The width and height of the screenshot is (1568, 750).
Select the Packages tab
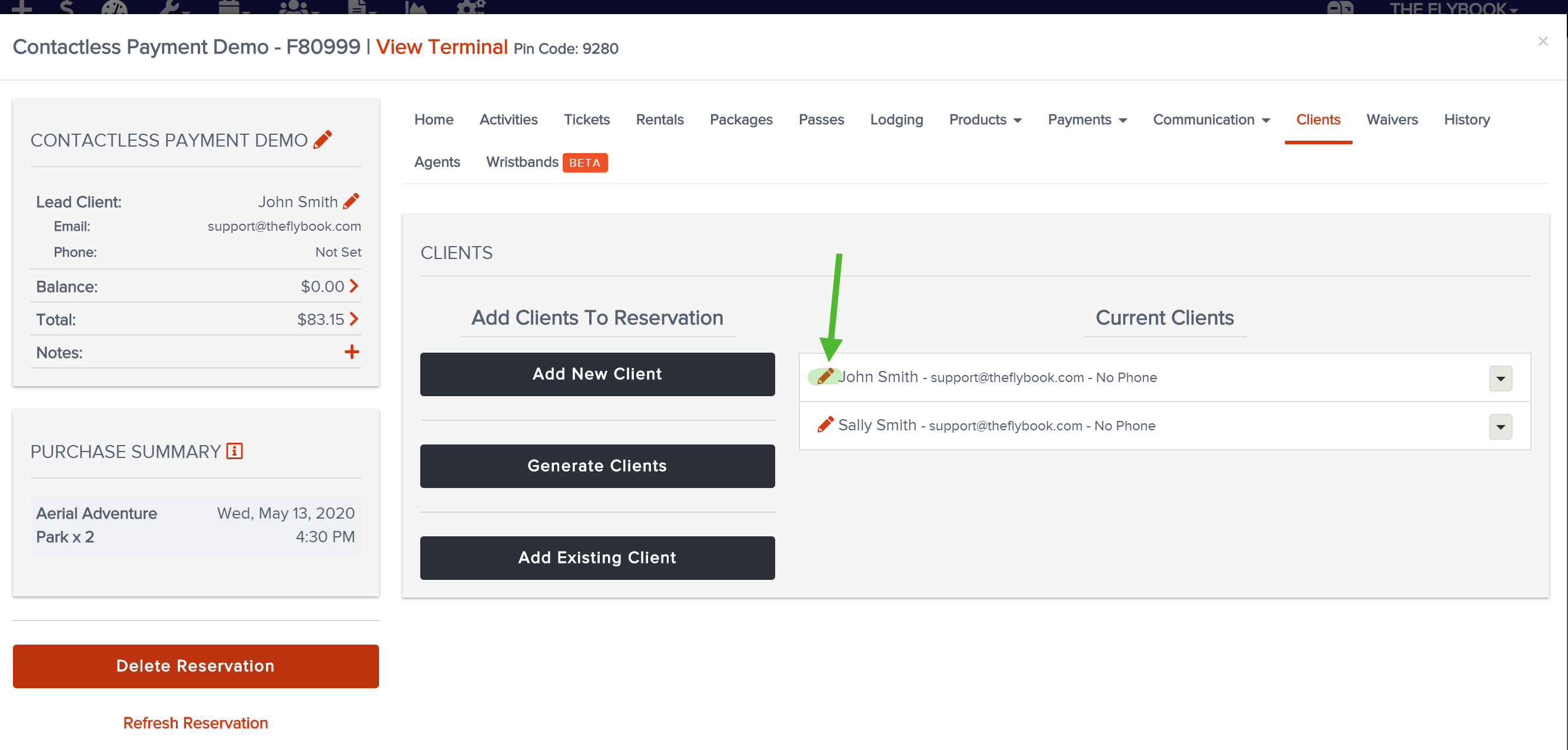click(x=741, y=120)
